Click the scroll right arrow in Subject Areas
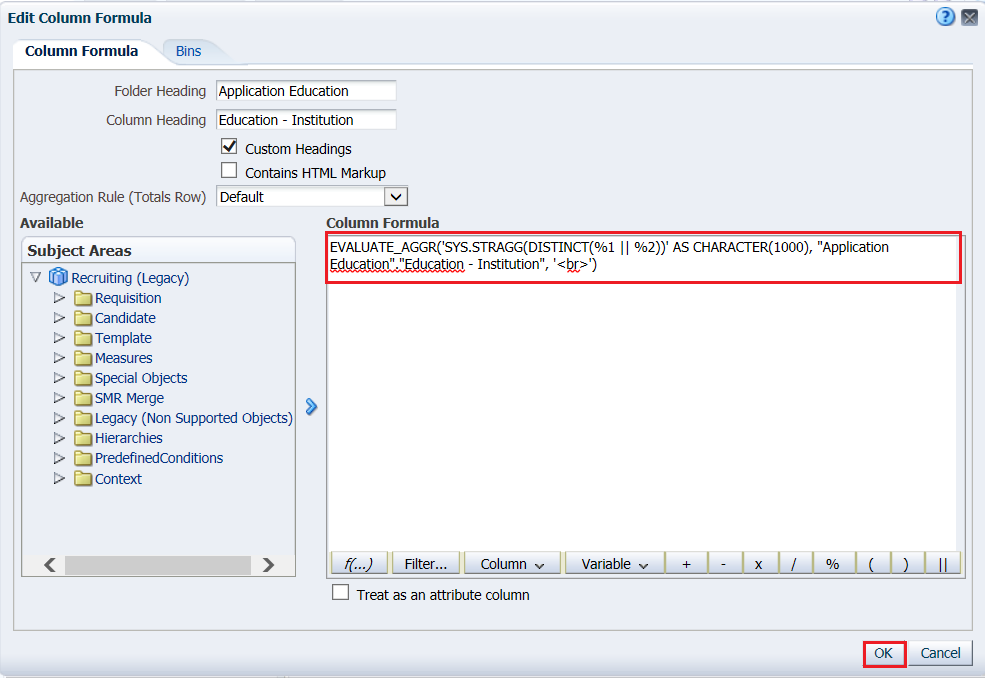 (268, 565)
